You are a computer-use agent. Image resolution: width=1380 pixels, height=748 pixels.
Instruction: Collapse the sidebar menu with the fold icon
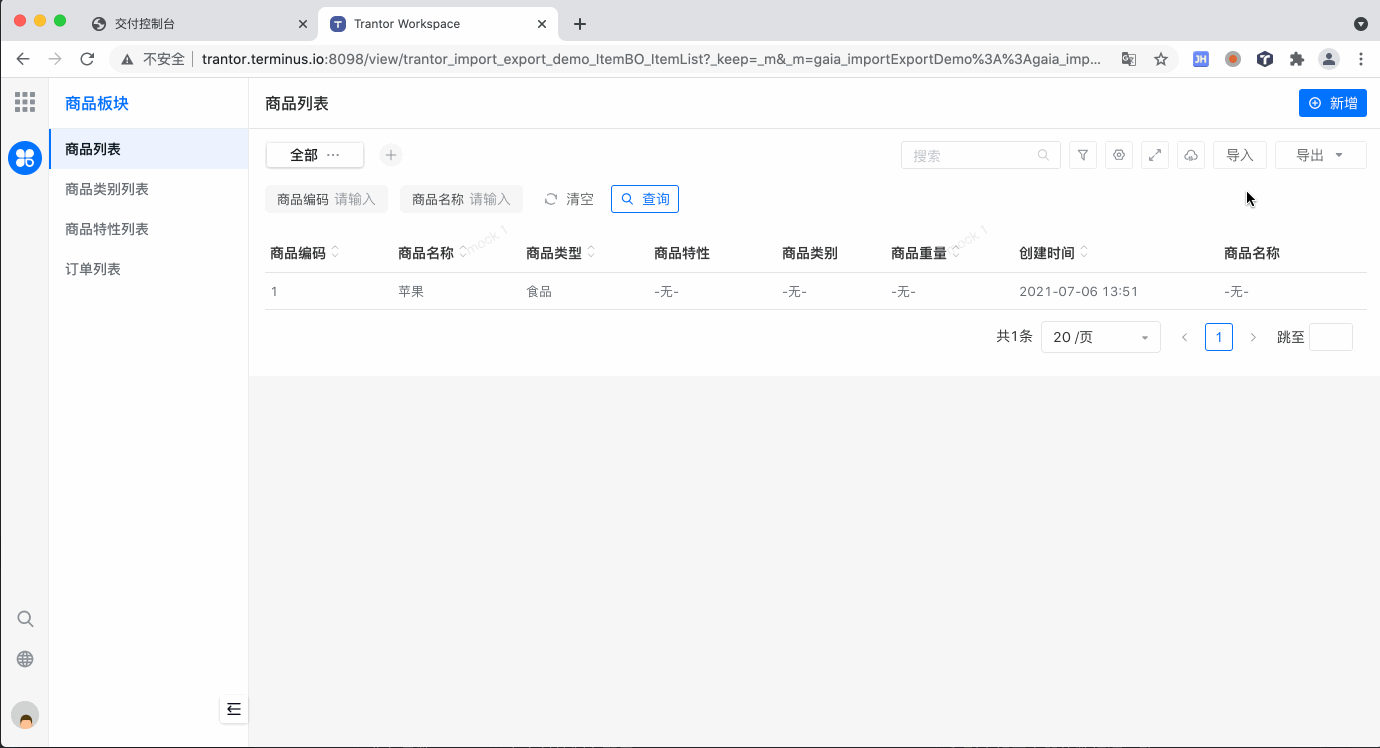coord(234,709)
